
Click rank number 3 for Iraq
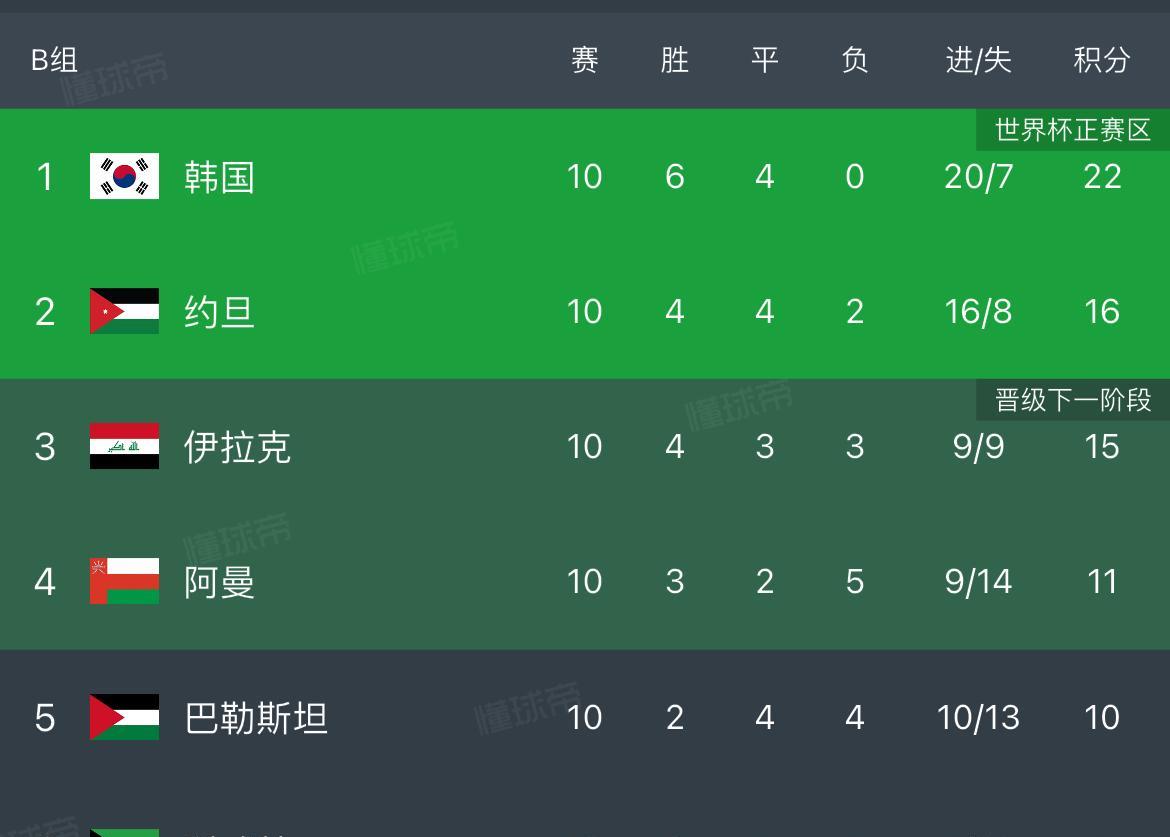coord(45,447)
